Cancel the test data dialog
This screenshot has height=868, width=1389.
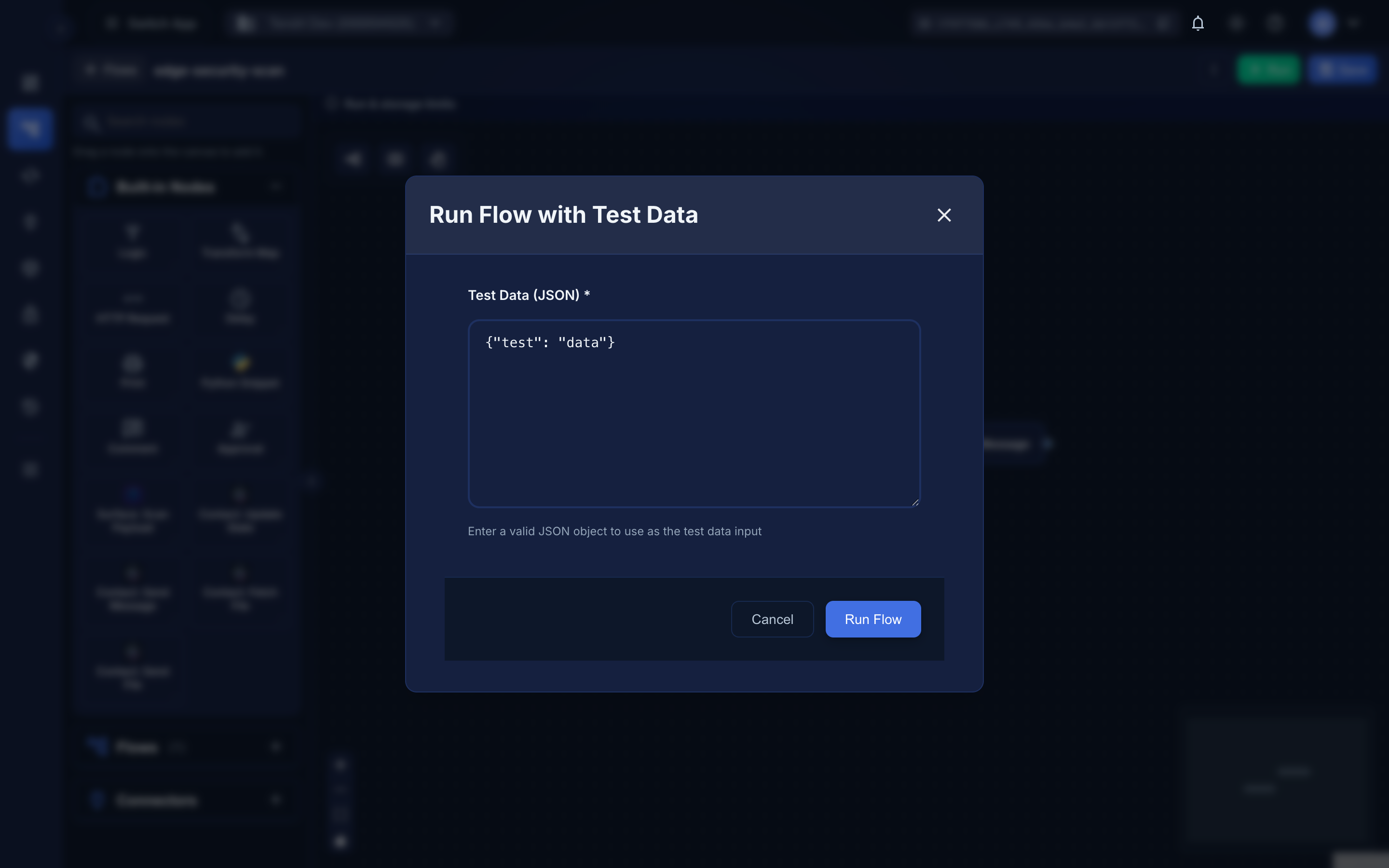pos(772,619)
